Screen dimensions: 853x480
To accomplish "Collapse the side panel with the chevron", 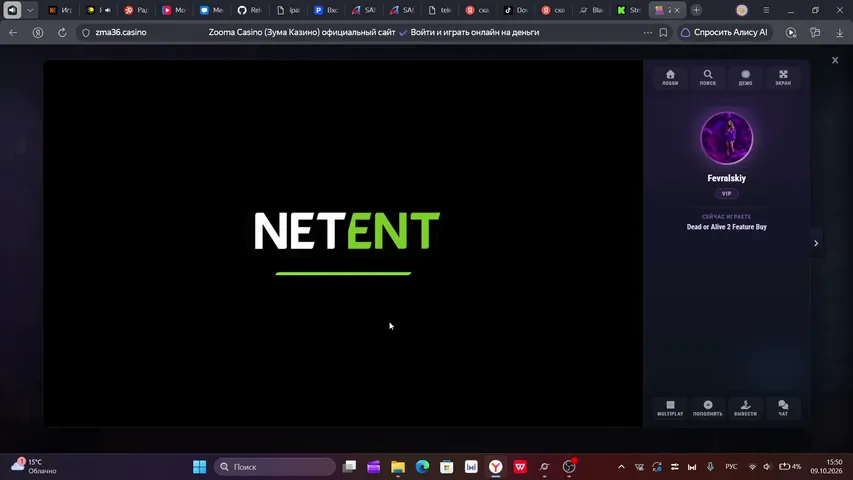I will [816, 243].
